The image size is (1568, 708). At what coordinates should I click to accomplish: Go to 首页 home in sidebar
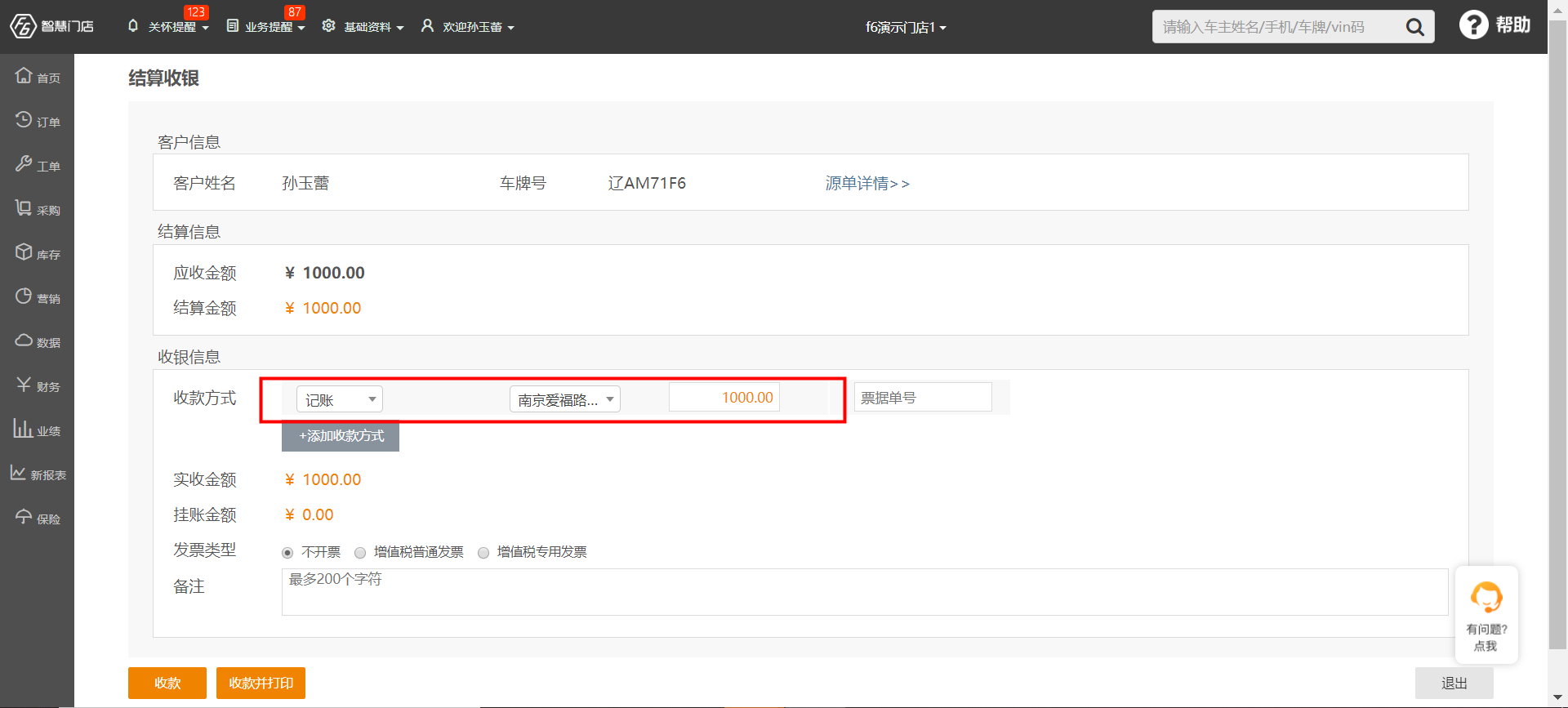[x=38, y=77]
